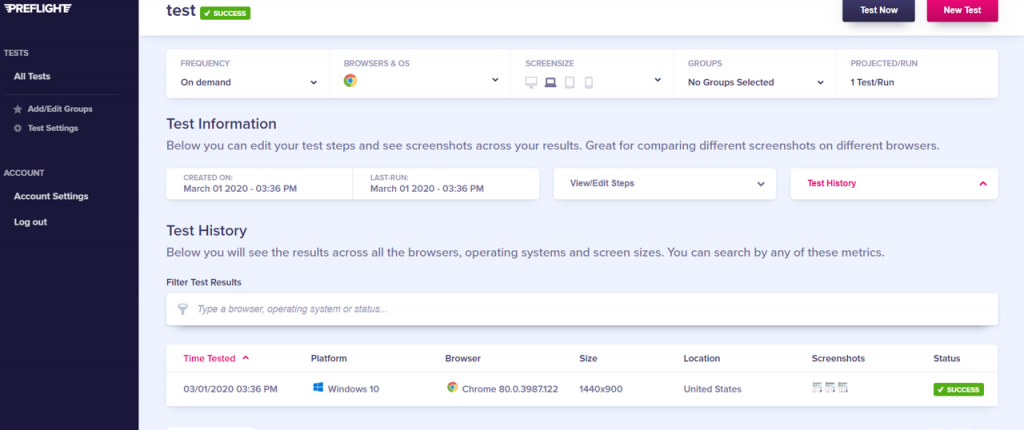Image resolution: width=1024 pixels, height=430 pixels.
Task: Select the Chrome icon under Browsers & OS
Action: pos(350,80)
